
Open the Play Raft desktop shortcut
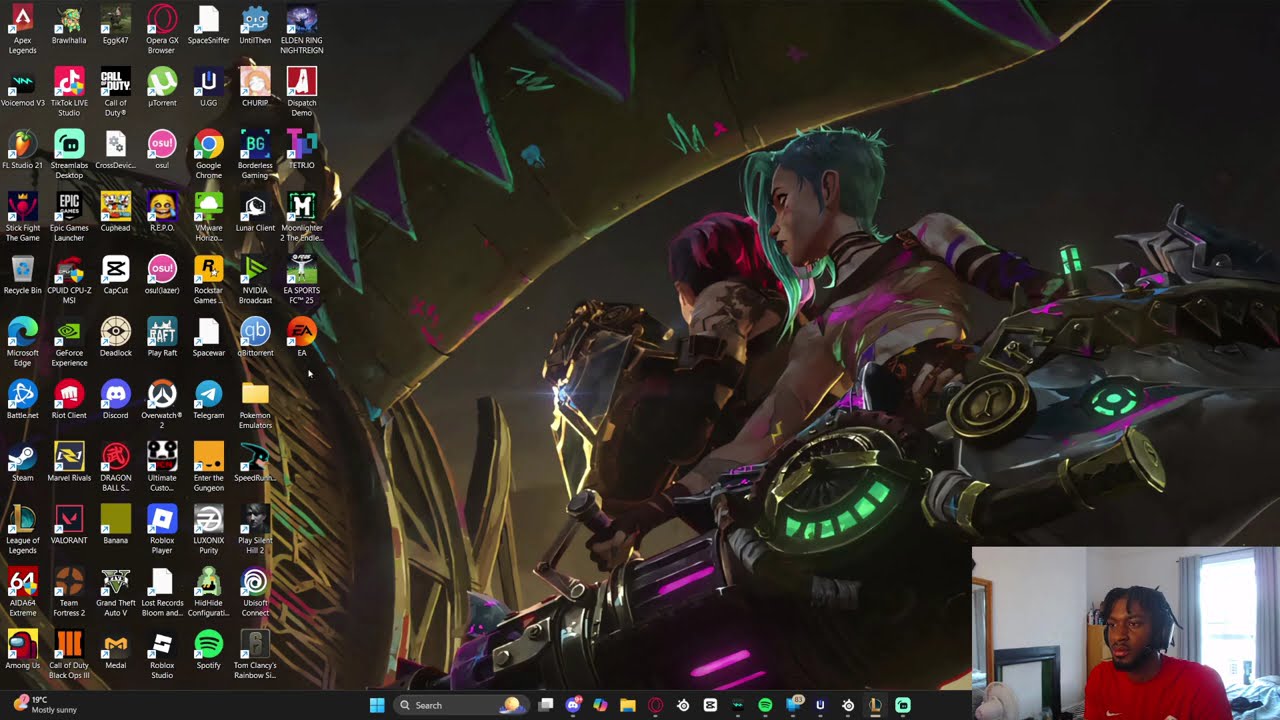pos(162,337)
